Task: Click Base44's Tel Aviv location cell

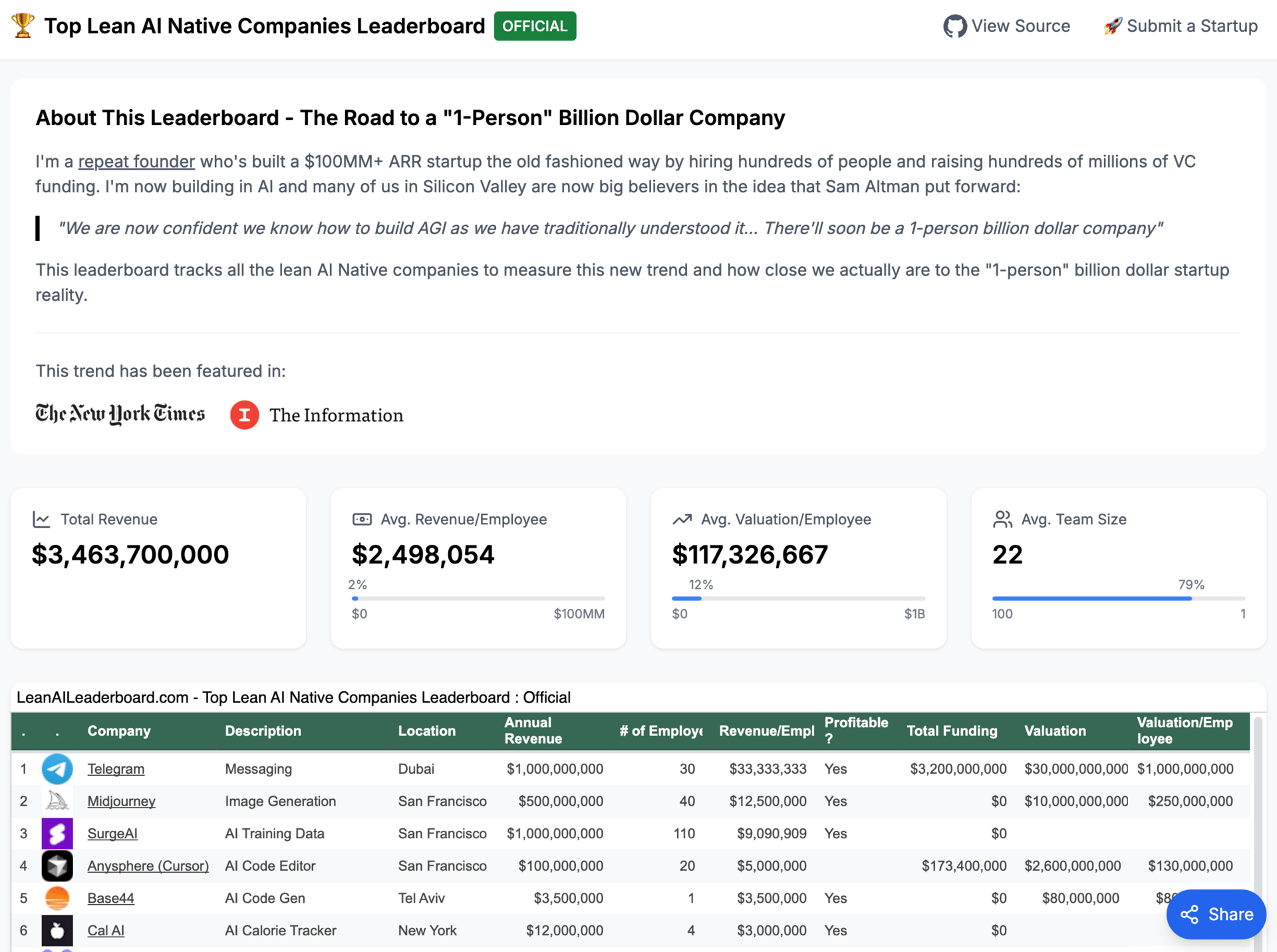Action: point(421,898)
